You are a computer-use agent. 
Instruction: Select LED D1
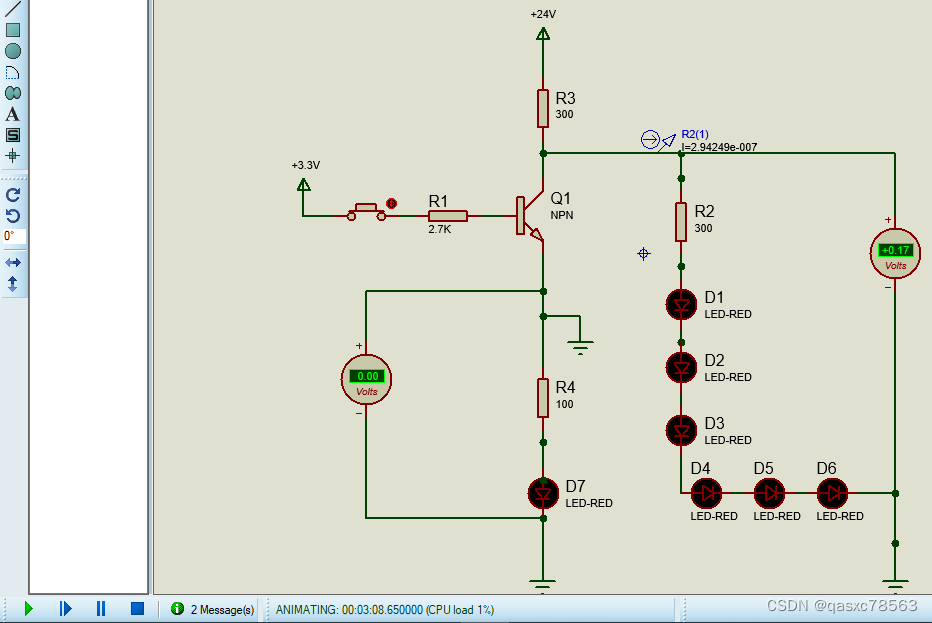(x=681, y=305)
